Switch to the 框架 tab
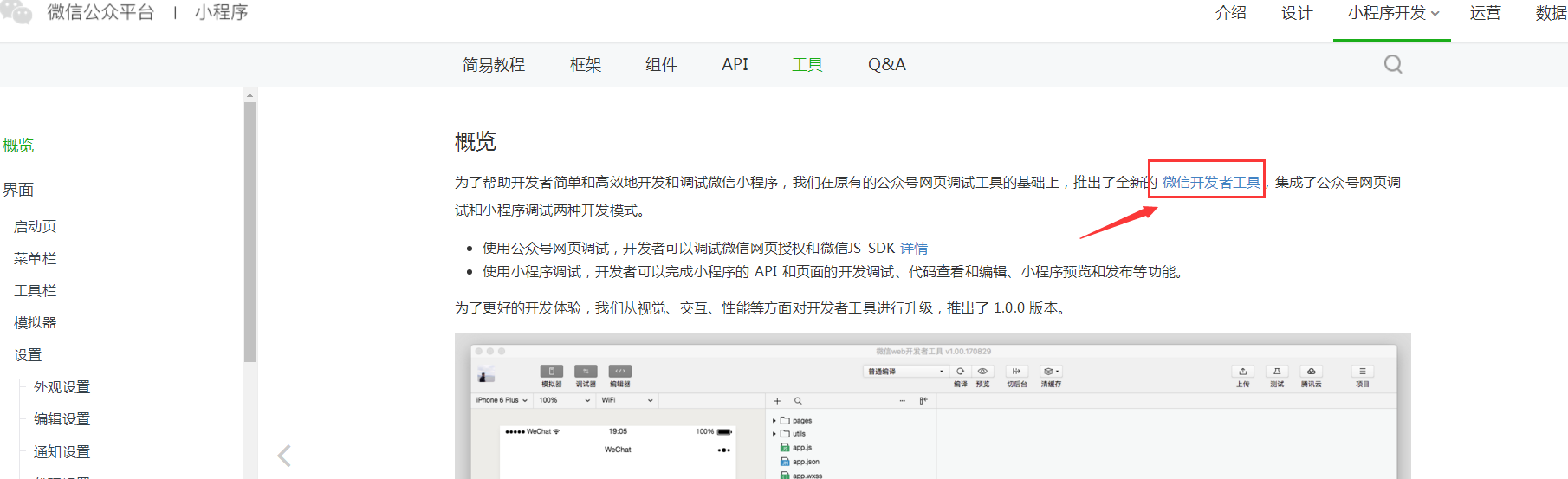This screenshot has width=1568, height=479. pos(586,65)
